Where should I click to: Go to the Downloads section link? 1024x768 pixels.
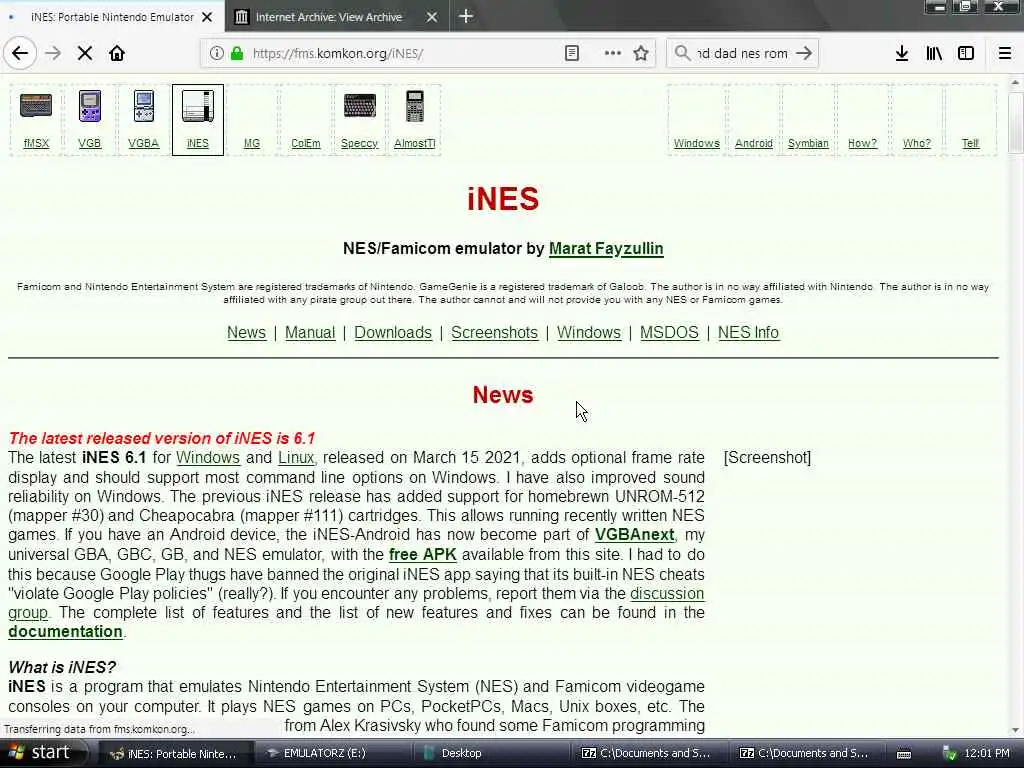point(392,332)
